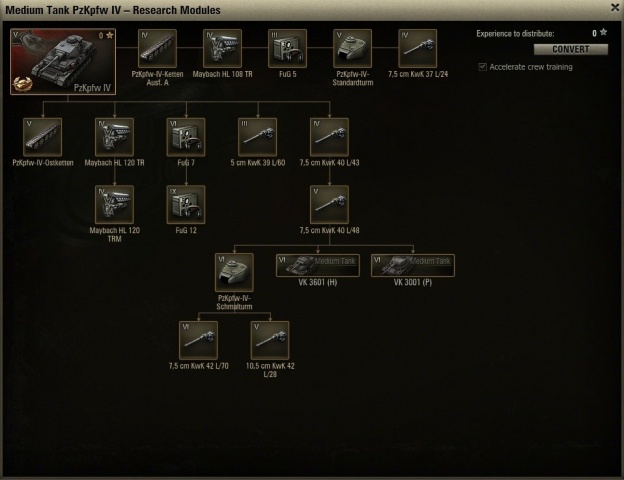Select Maybach HL 120 TR engine
The image size is (624, 480).
click(114, 137)
